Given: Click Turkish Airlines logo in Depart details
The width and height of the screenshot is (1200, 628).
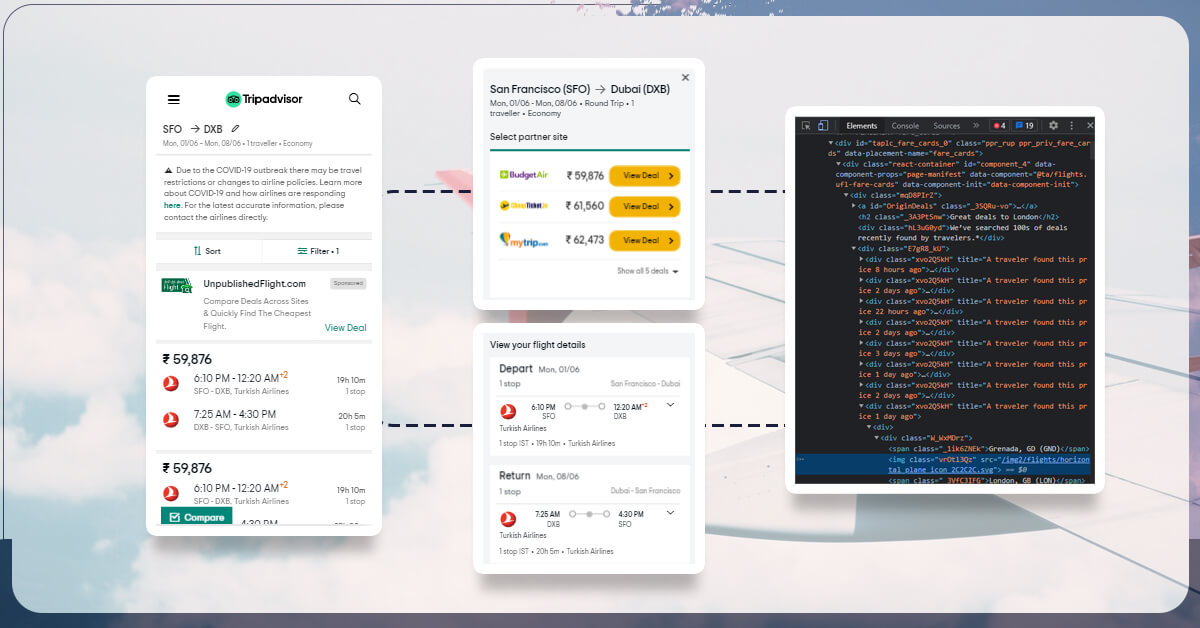Looking at the screenshot, I should click(x=508, y=410).
